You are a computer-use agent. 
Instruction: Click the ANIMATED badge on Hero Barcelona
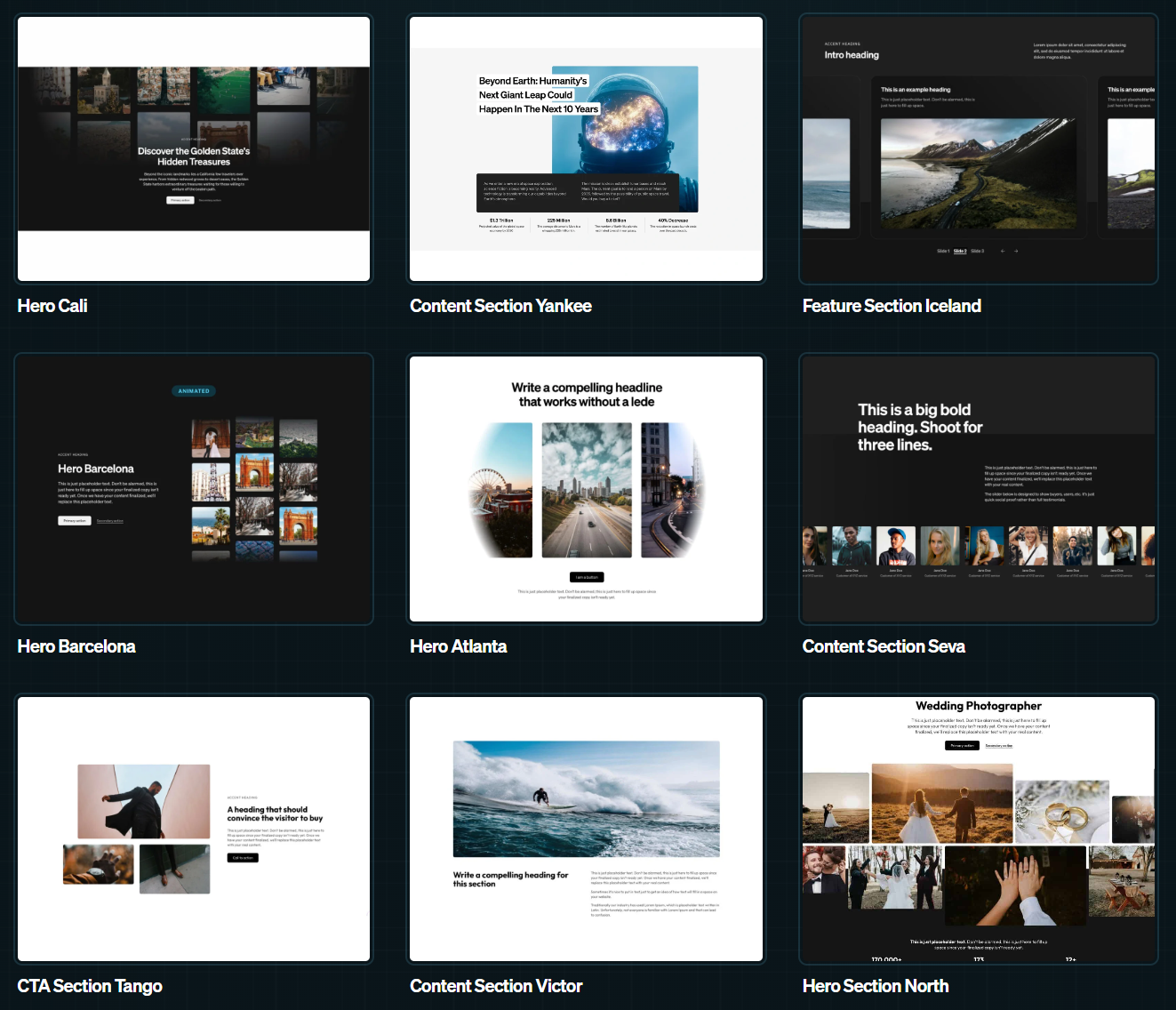(x=194, y=391)
